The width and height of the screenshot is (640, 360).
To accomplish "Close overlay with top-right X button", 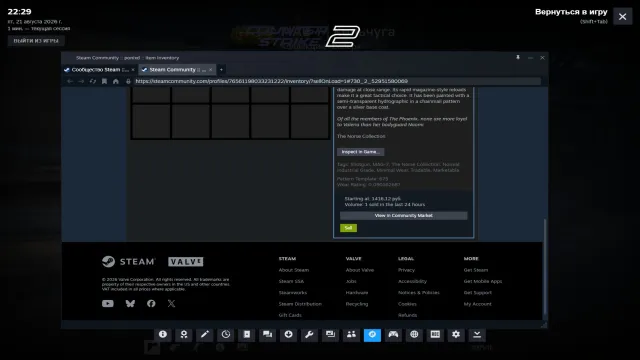I will (622, 17).
